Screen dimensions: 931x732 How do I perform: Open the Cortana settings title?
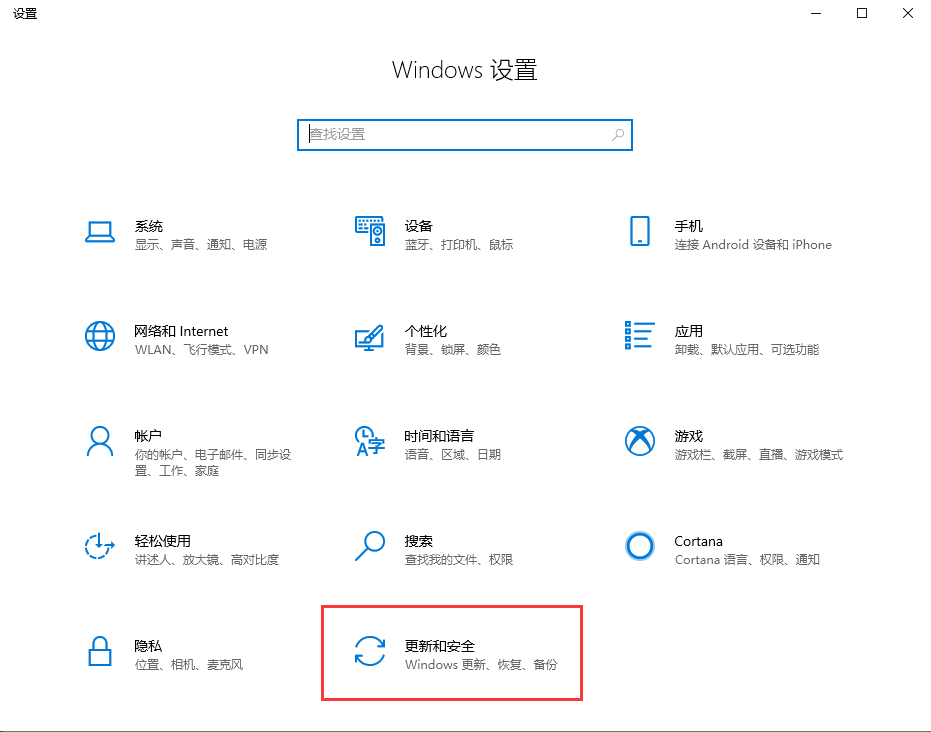tap(698, 541)
